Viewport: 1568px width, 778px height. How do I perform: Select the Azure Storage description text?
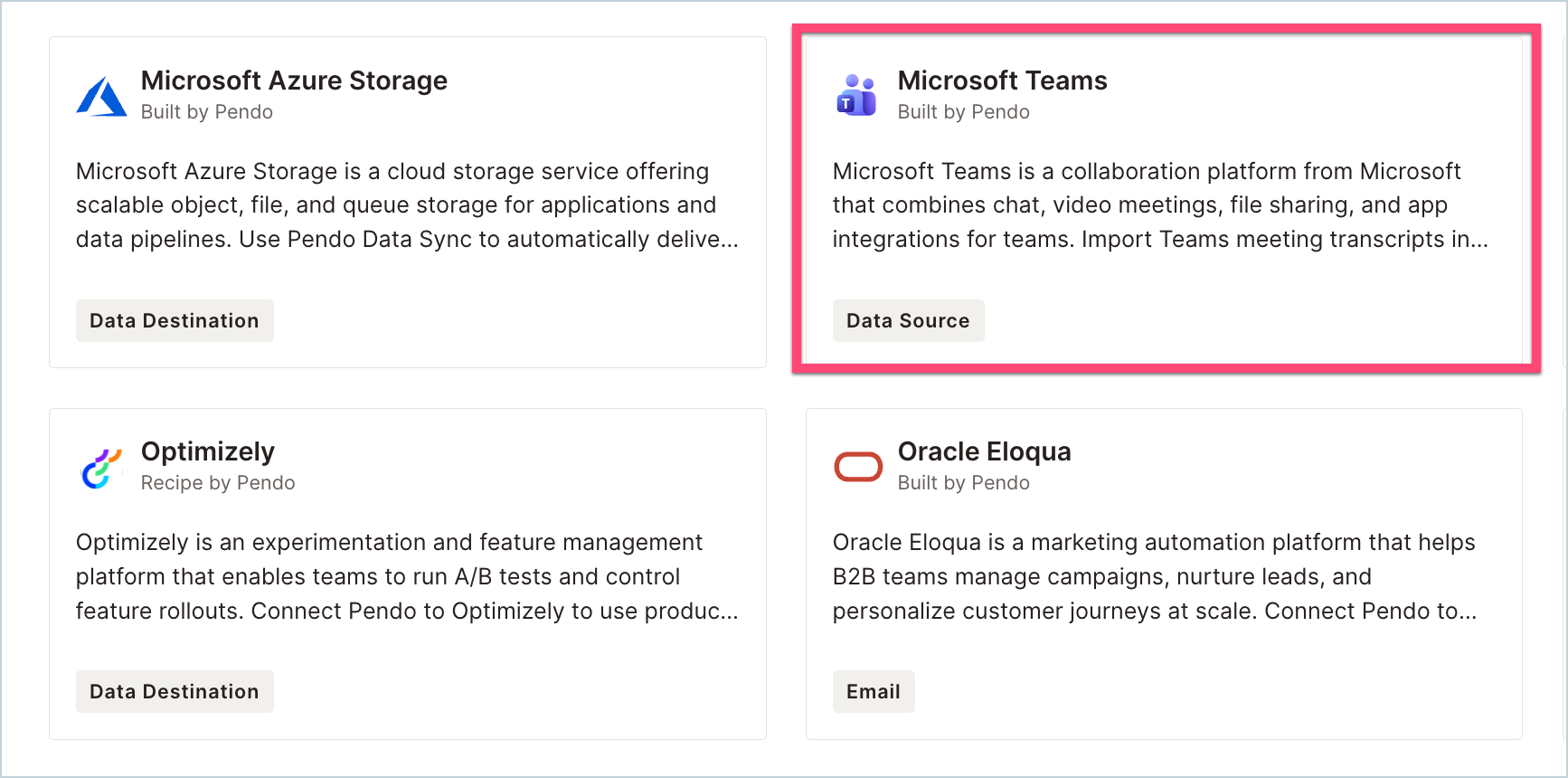point(407,205)
